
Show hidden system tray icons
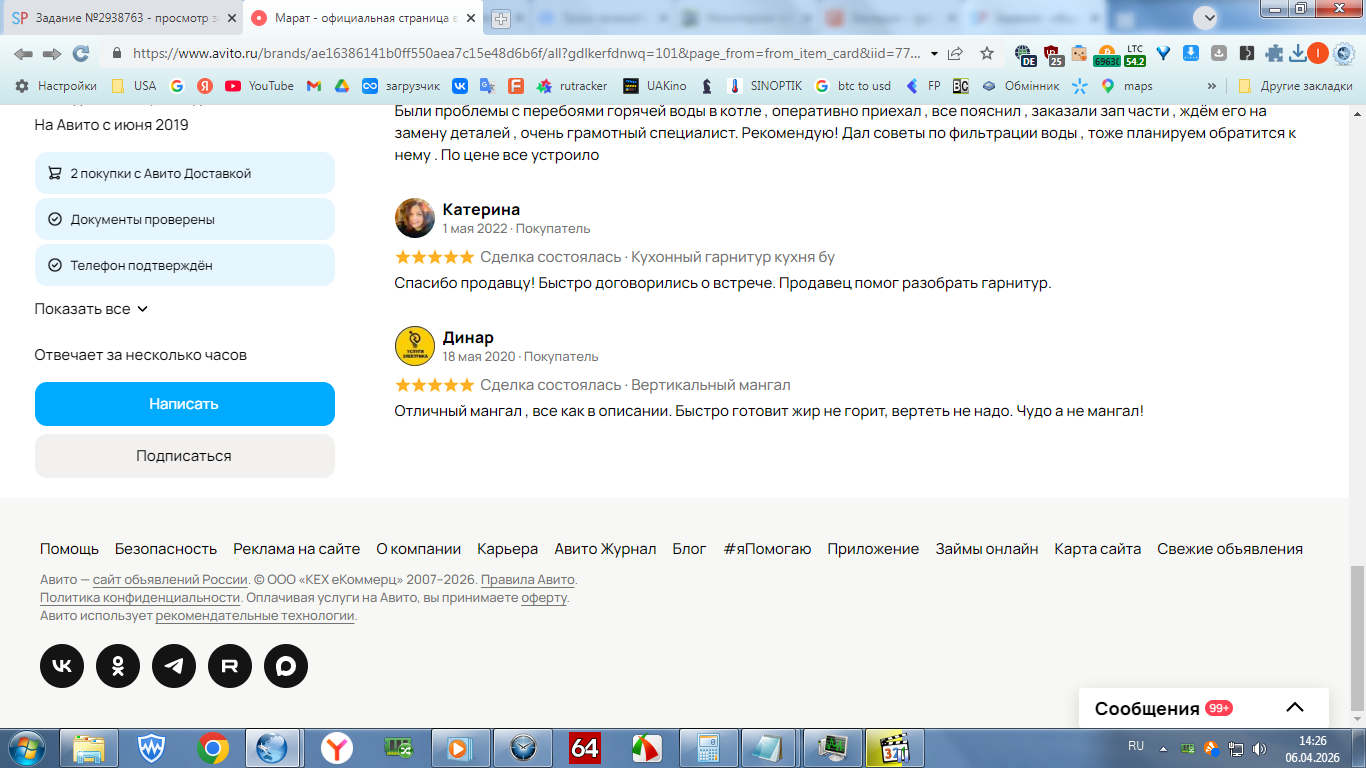(1163, 748)
